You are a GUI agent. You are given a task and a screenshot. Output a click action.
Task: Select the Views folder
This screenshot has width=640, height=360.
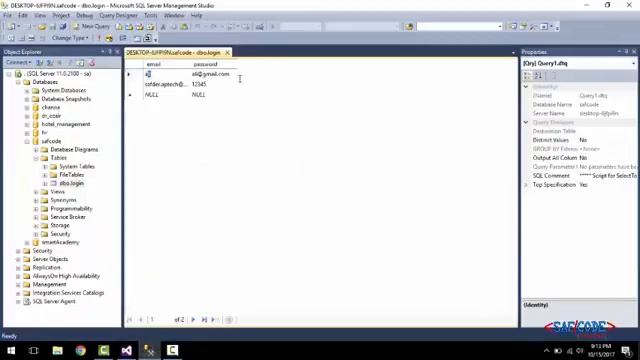point(57,192)
